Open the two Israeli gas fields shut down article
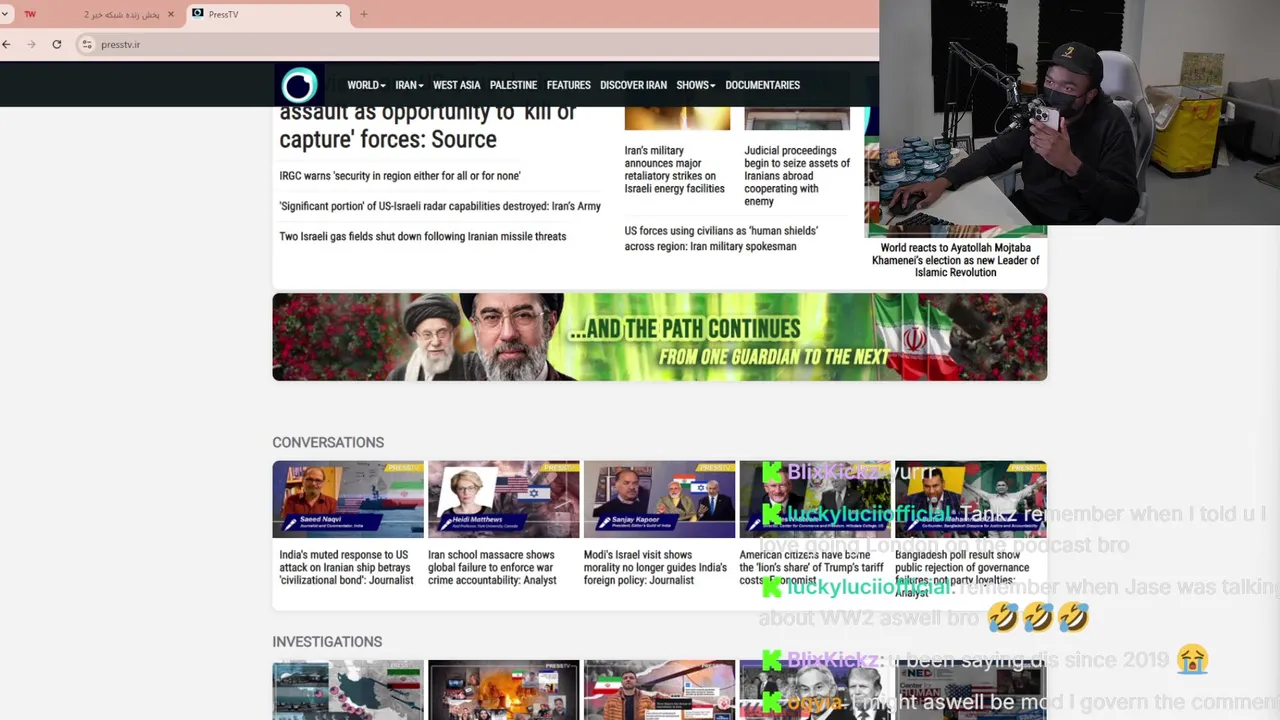 (x=423, y=236)
